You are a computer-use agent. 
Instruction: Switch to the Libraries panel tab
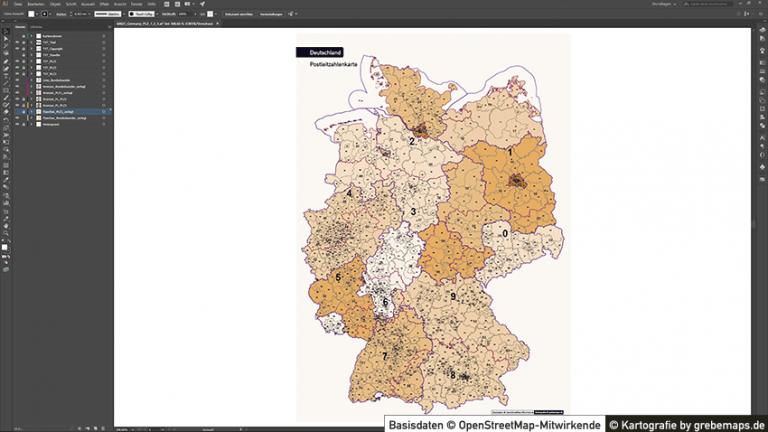pos(36,26)
